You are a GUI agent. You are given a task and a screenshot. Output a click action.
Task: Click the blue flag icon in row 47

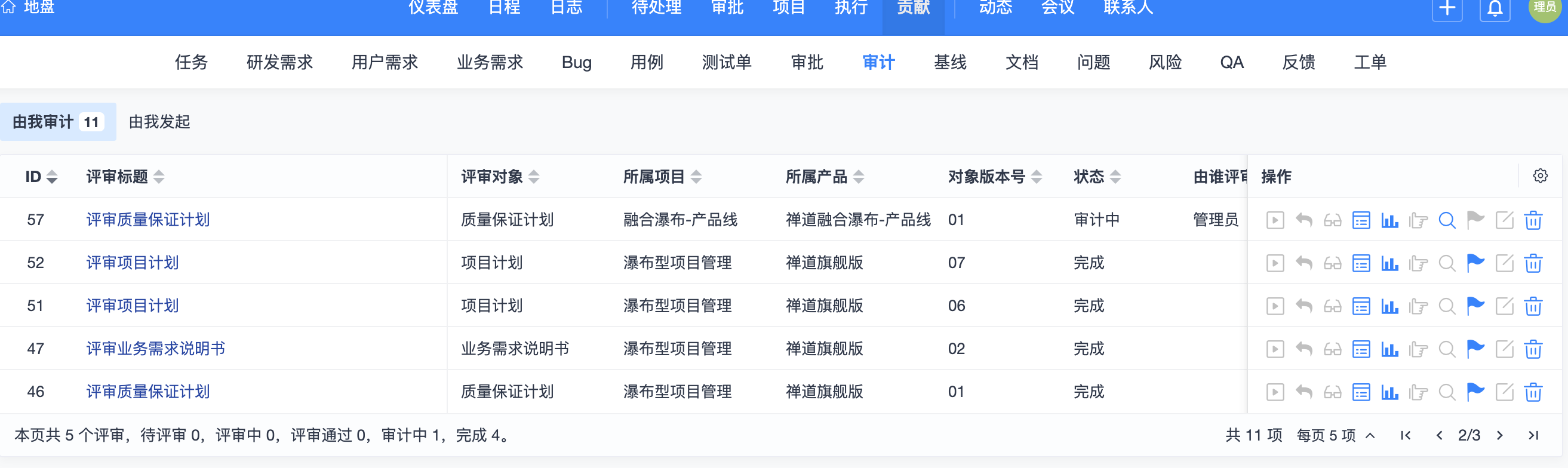(1475, 349)
